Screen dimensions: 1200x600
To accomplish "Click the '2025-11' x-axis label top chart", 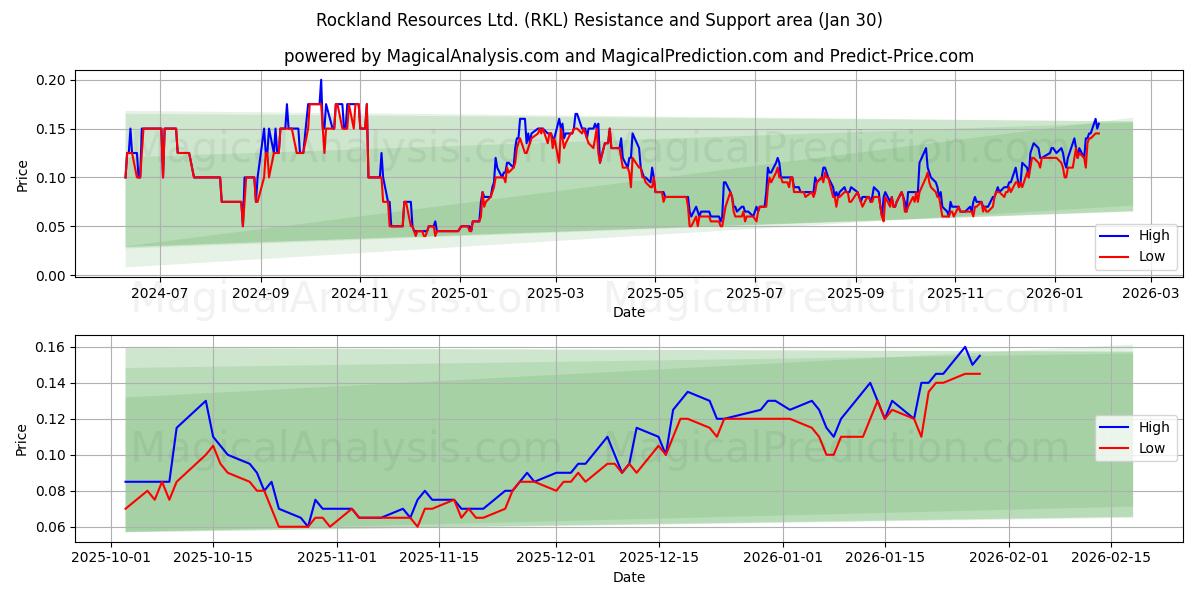I will pyautogui.click(x=955, y=294).
